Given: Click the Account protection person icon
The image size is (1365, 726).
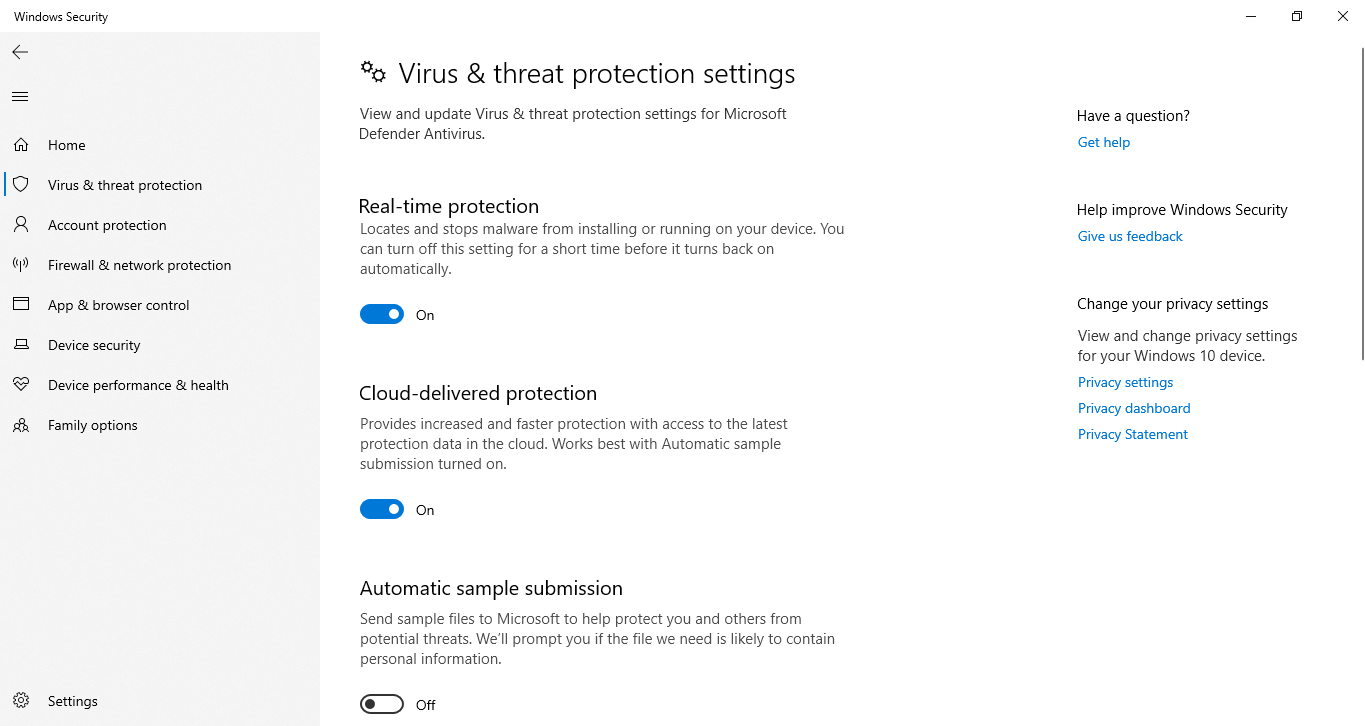Looking at the screenshot, I should (x=21, y=225).
